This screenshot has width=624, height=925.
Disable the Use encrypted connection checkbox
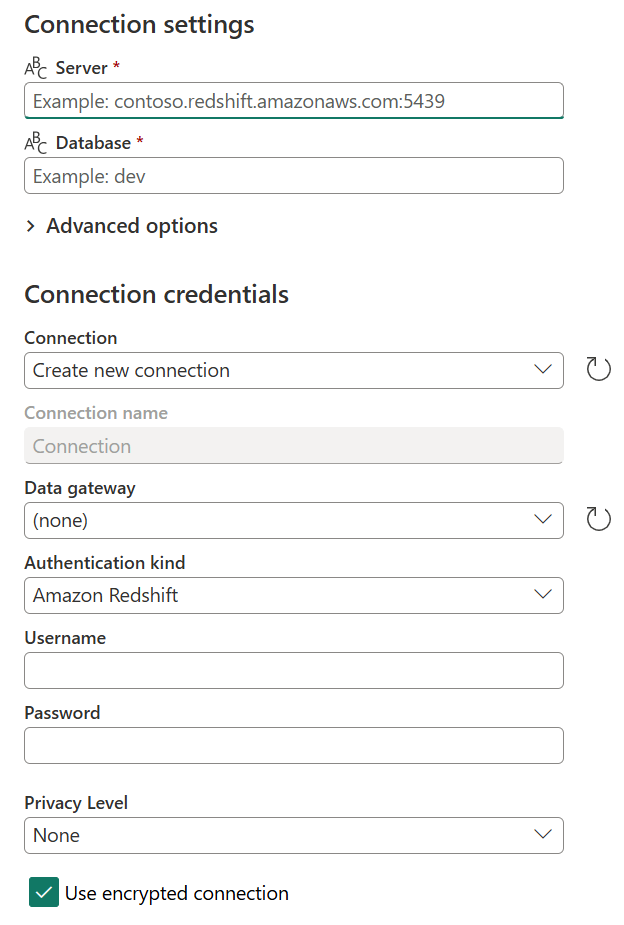tap(43, 892)
